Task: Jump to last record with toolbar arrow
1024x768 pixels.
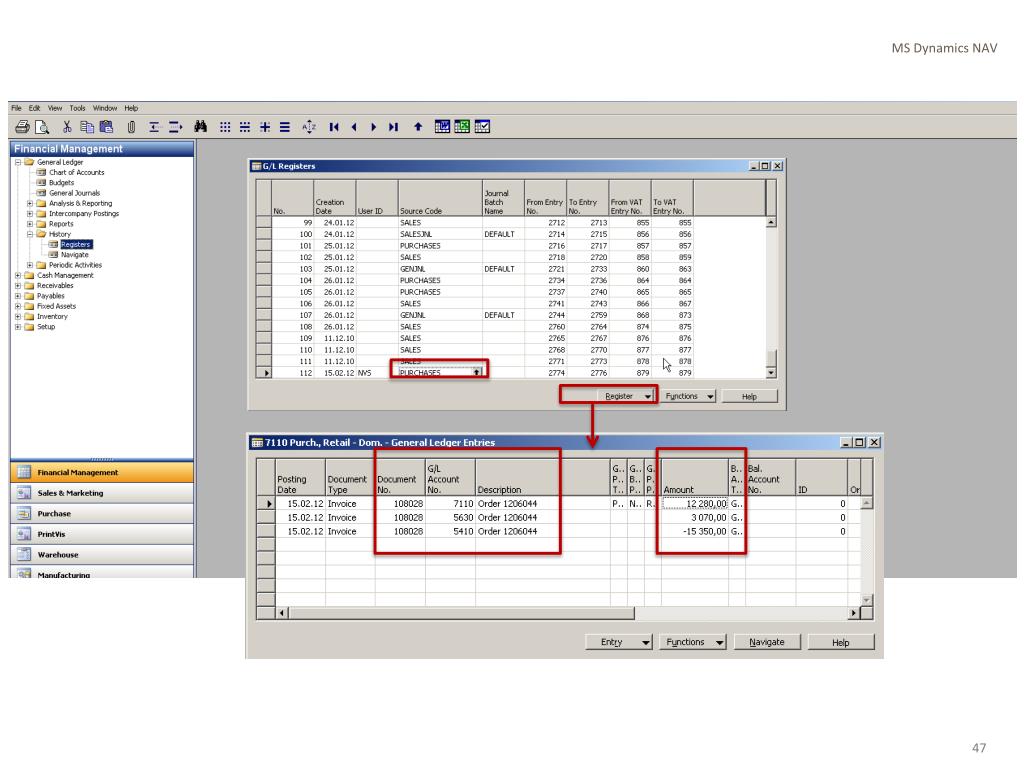Action: (x=393, y=127)
